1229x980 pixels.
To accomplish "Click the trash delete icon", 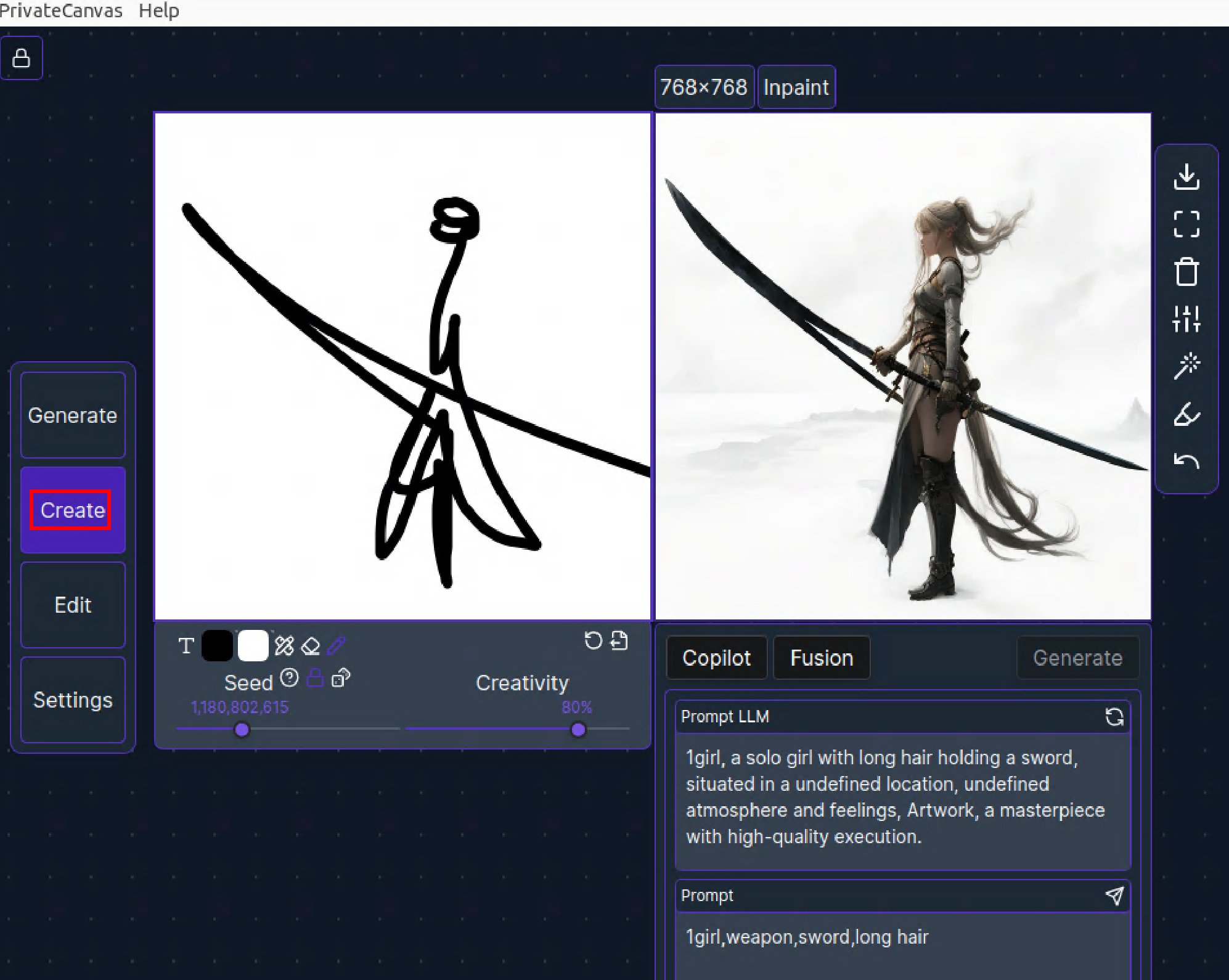I will [1186, 272].
